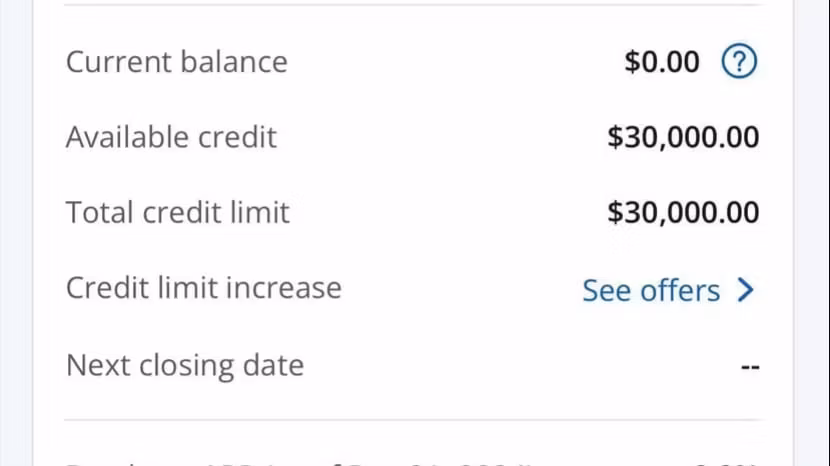Click empty space between Credit limit increase and See offers
The height and width of the screenshot is (466, 830).
point(460,290)
